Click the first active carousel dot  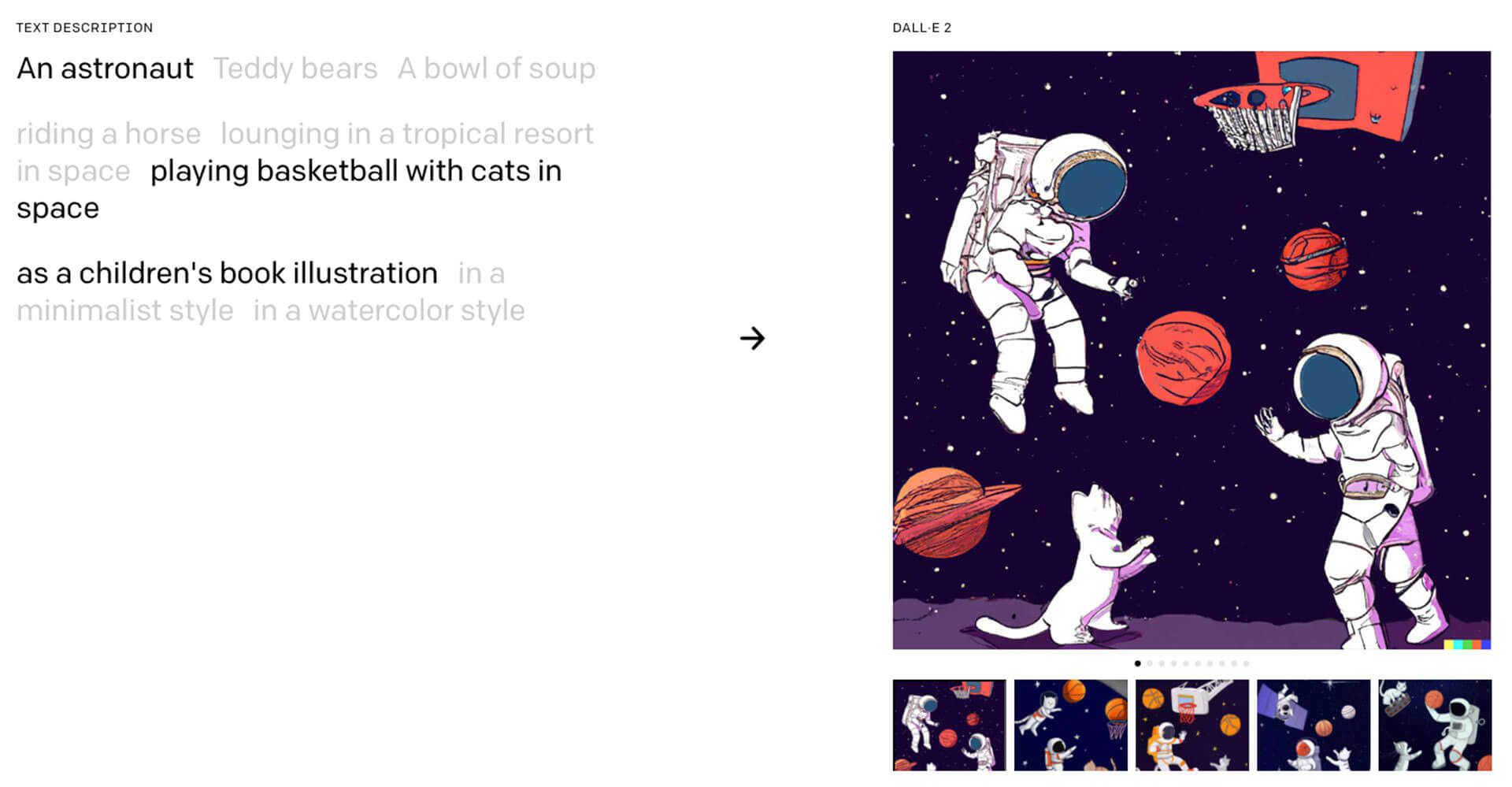pyautogui.click(x=1137, y=663)
